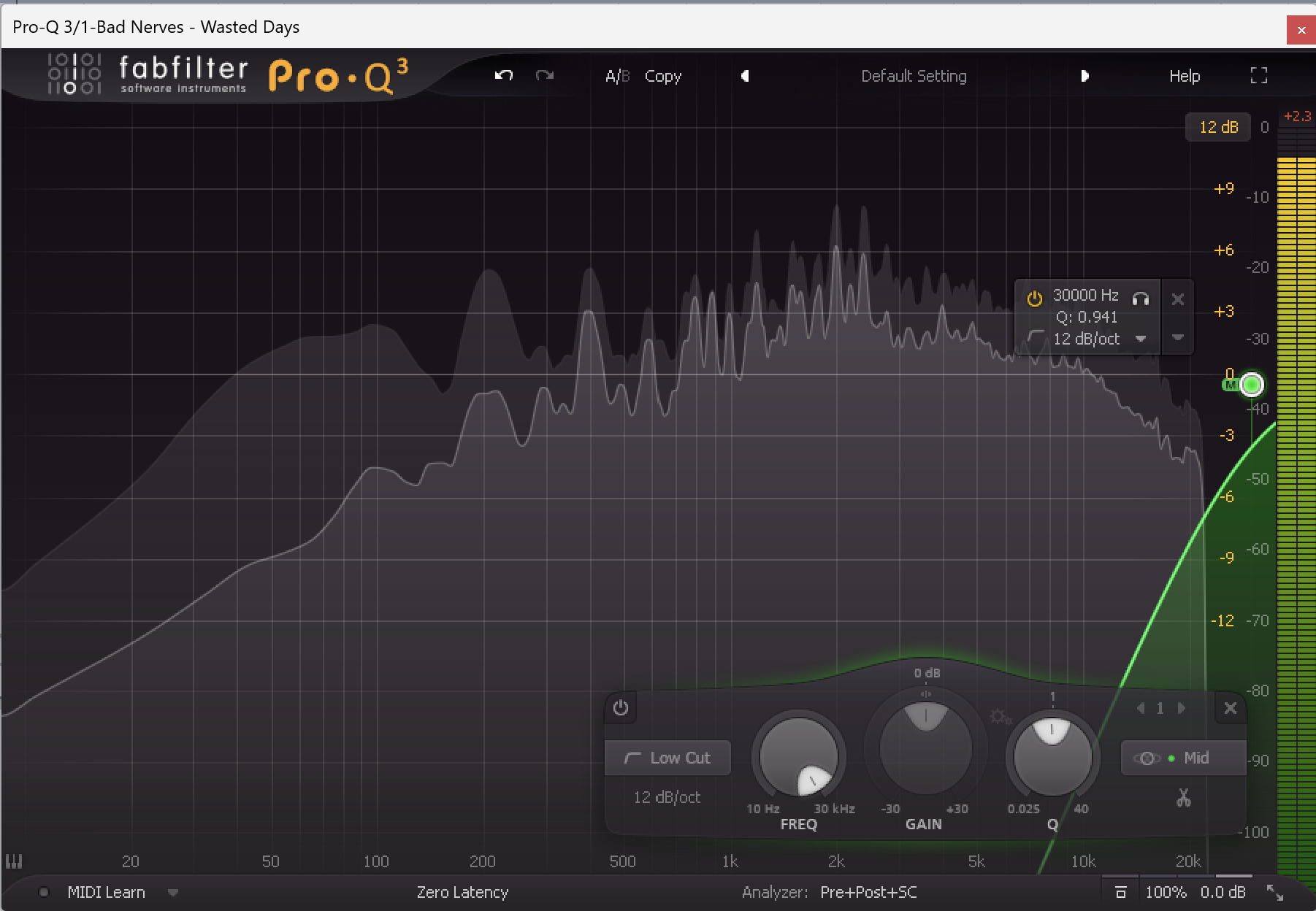Viewport: 1316px width, 911px height.
Task: Delete band with popup X icon
Action: coord(1177,299)
